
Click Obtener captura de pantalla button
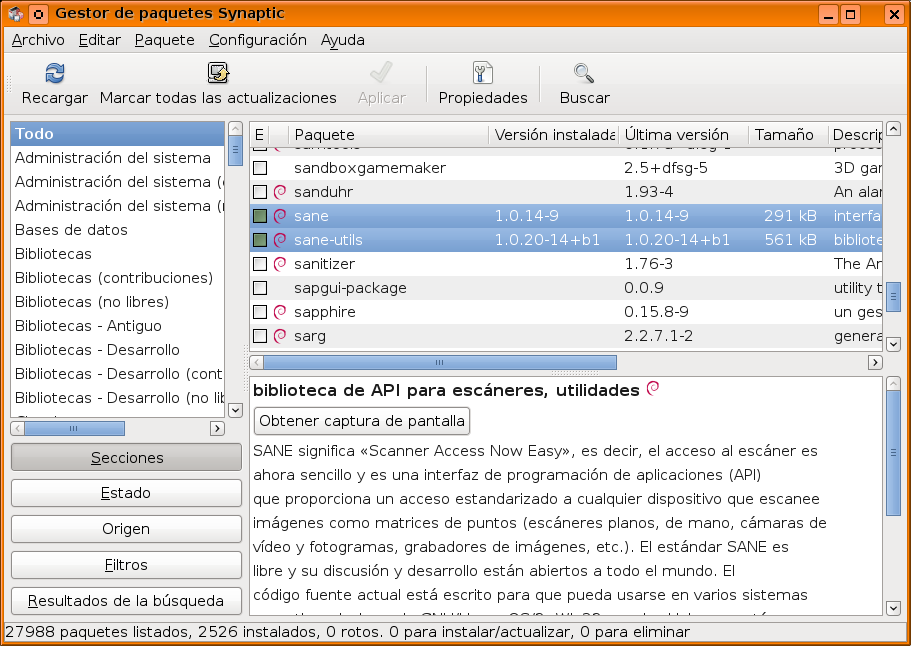(361, 421)
